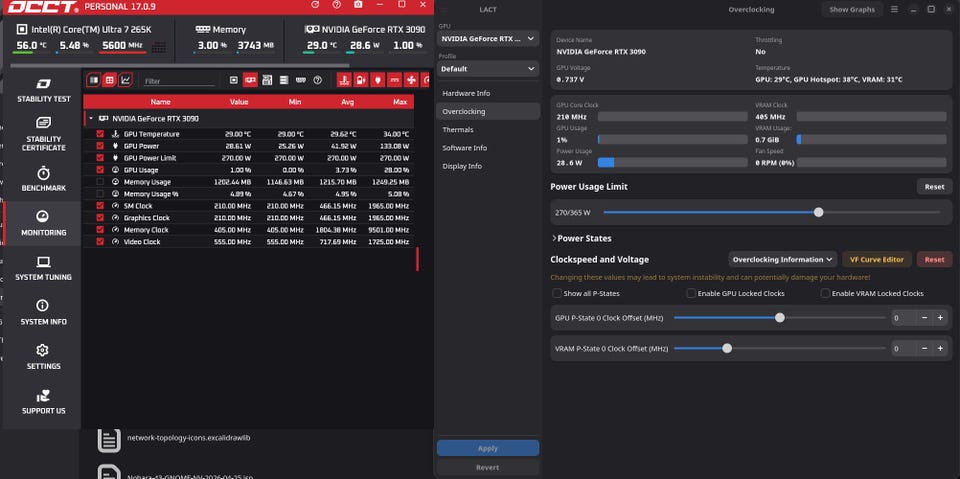The width and height of the screenshot is (960, 479).
Task: Click the Apply button in LACT
Action: (x=488, y=448)
